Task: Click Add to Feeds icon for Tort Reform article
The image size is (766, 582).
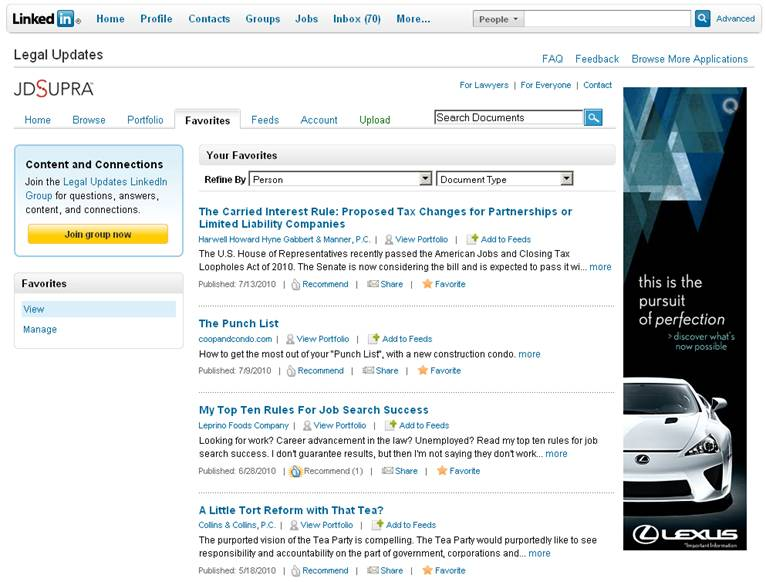Action: (x=377, y=525)
